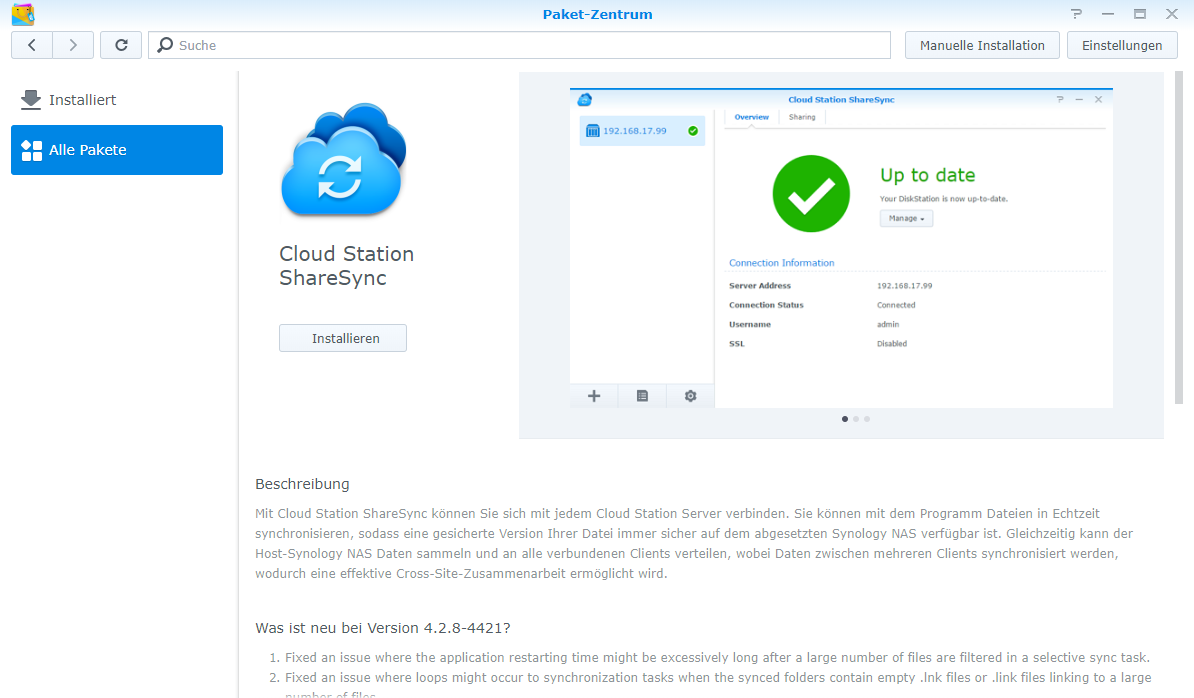Viewport: 1194px width, 698px height.
Task: Go forward with the right arrow button
Action: [x=73, y=45]
